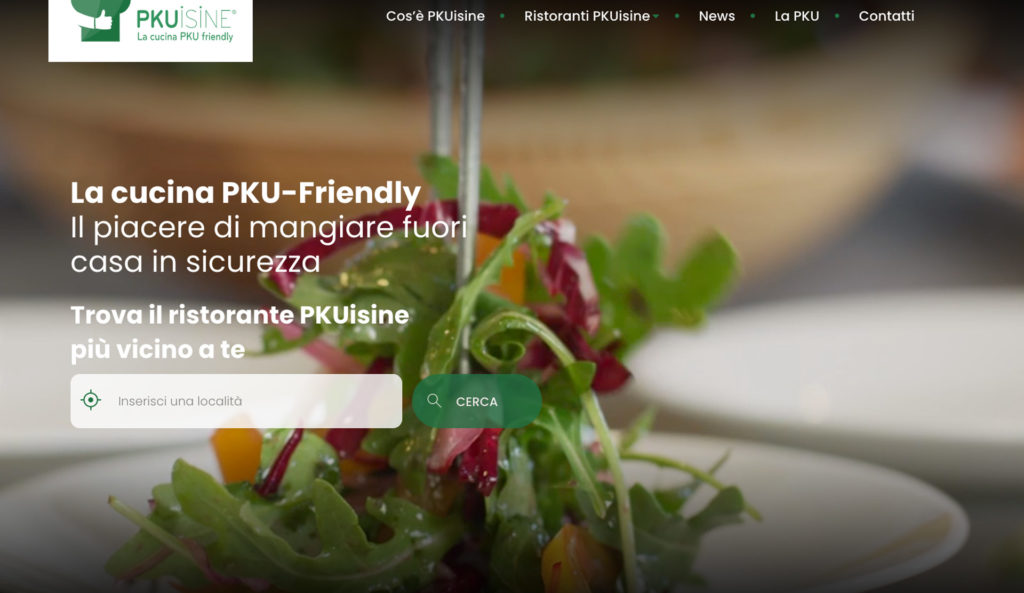The image size is (1024, 593).
Task: Open the Cos'è PKUisine menu item
Action: point(435,16)
